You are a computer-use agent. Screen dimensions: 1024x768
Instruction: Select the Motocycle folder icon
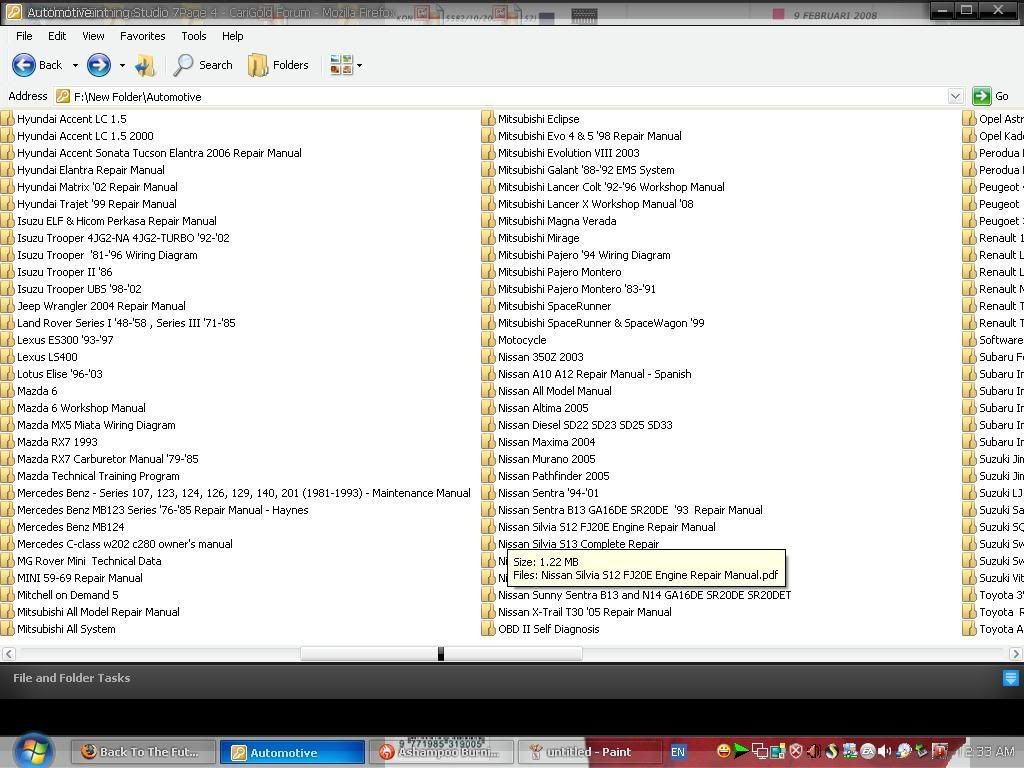[x=488, y=340]
